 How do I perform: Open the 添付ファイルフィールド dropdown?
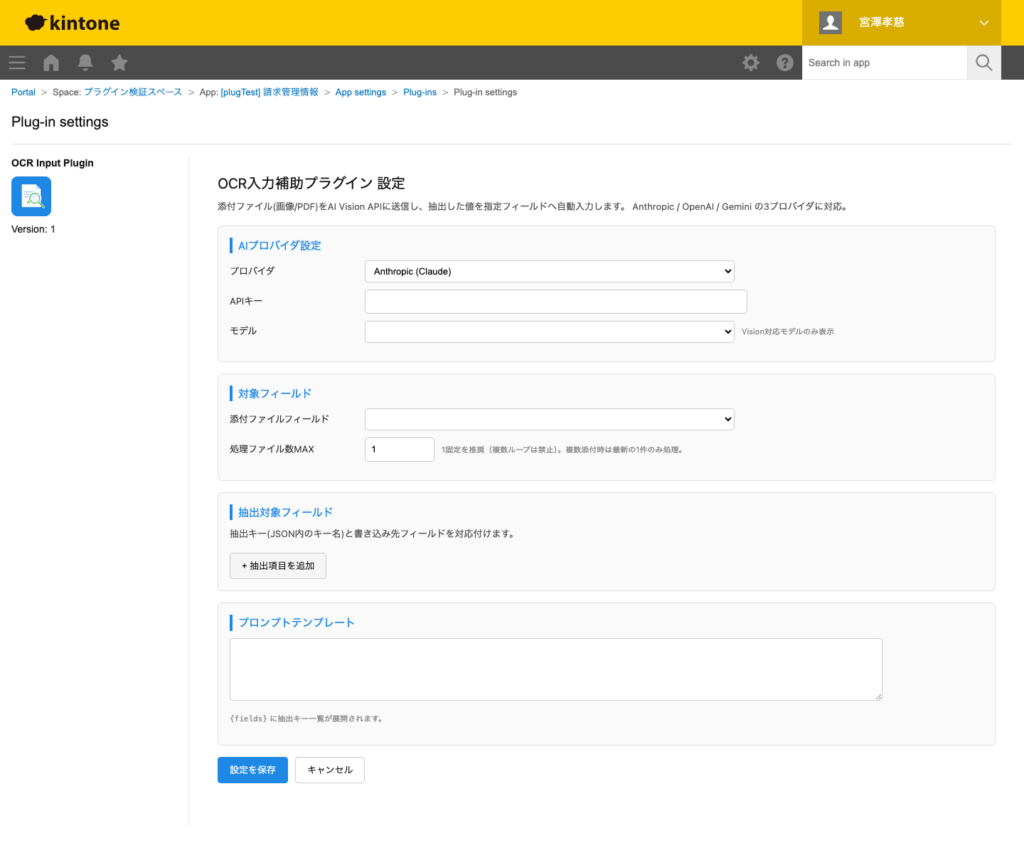click(549, 419)
